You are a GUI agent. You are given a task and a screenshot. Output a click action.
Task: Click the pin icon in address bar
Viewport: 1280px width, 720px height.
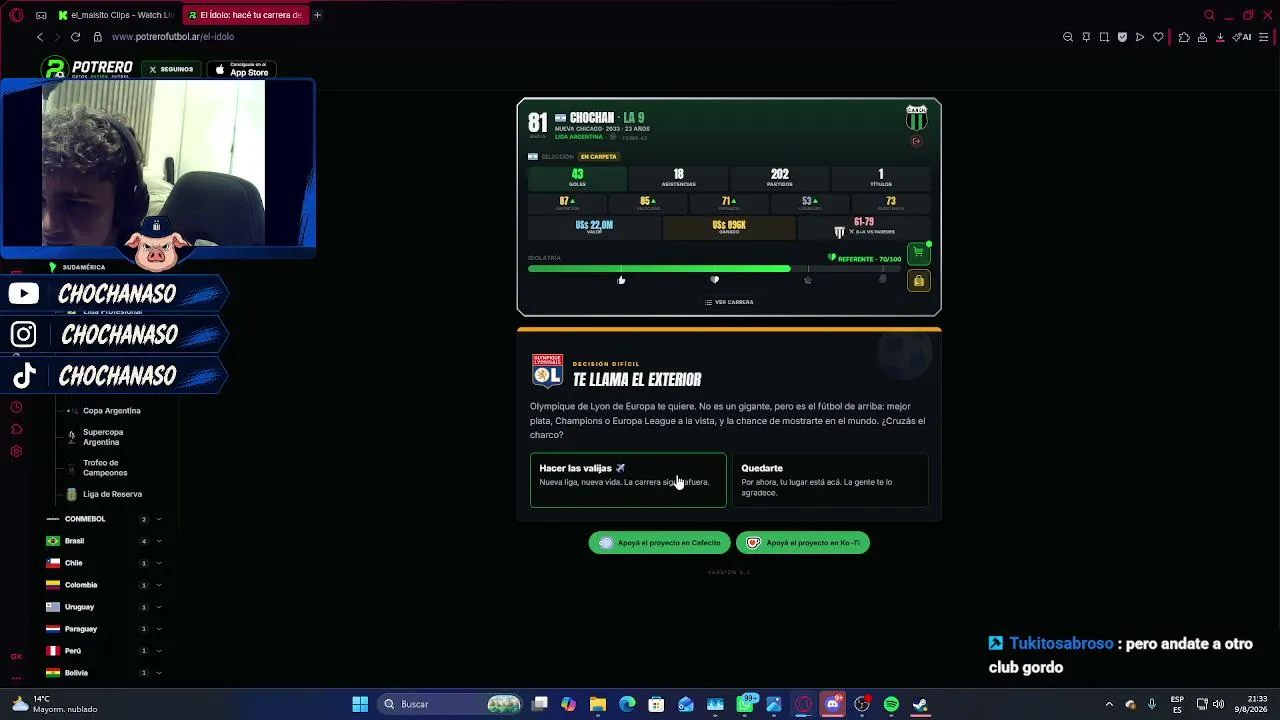pos(1086,37)
